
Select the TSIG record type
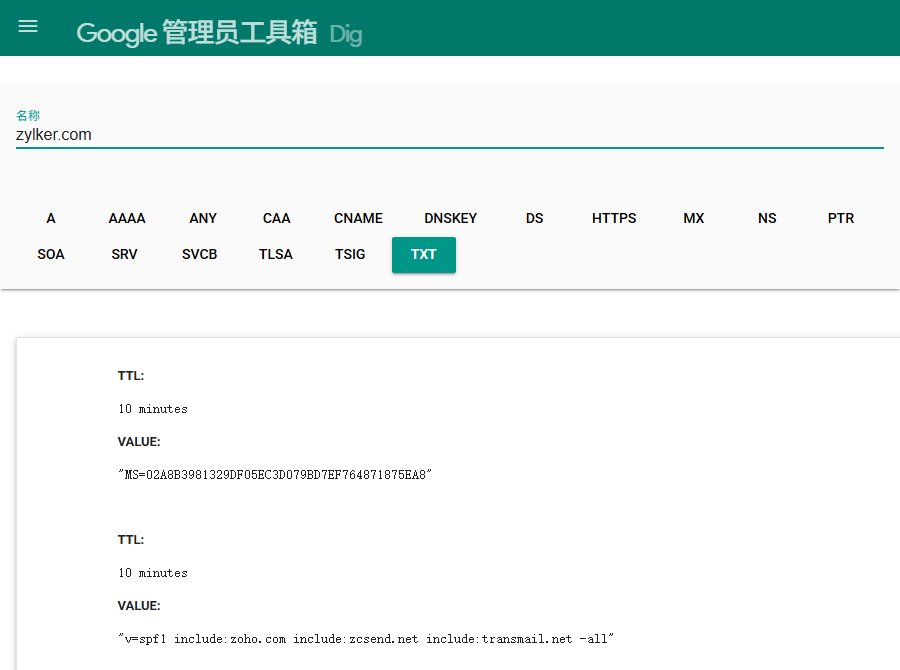[350, 254]
